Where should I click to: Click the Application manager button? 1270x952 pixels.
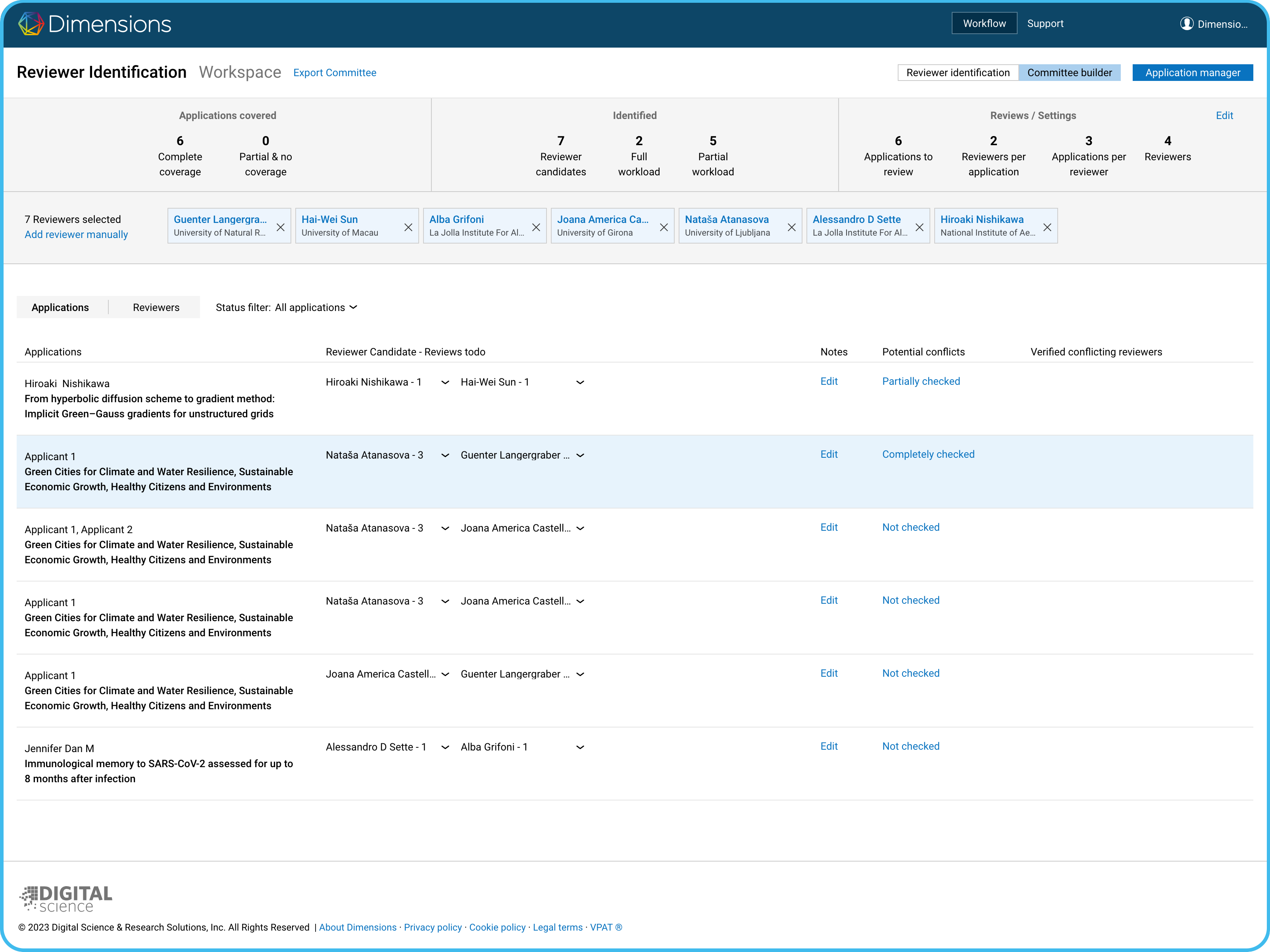[1192, 73]
